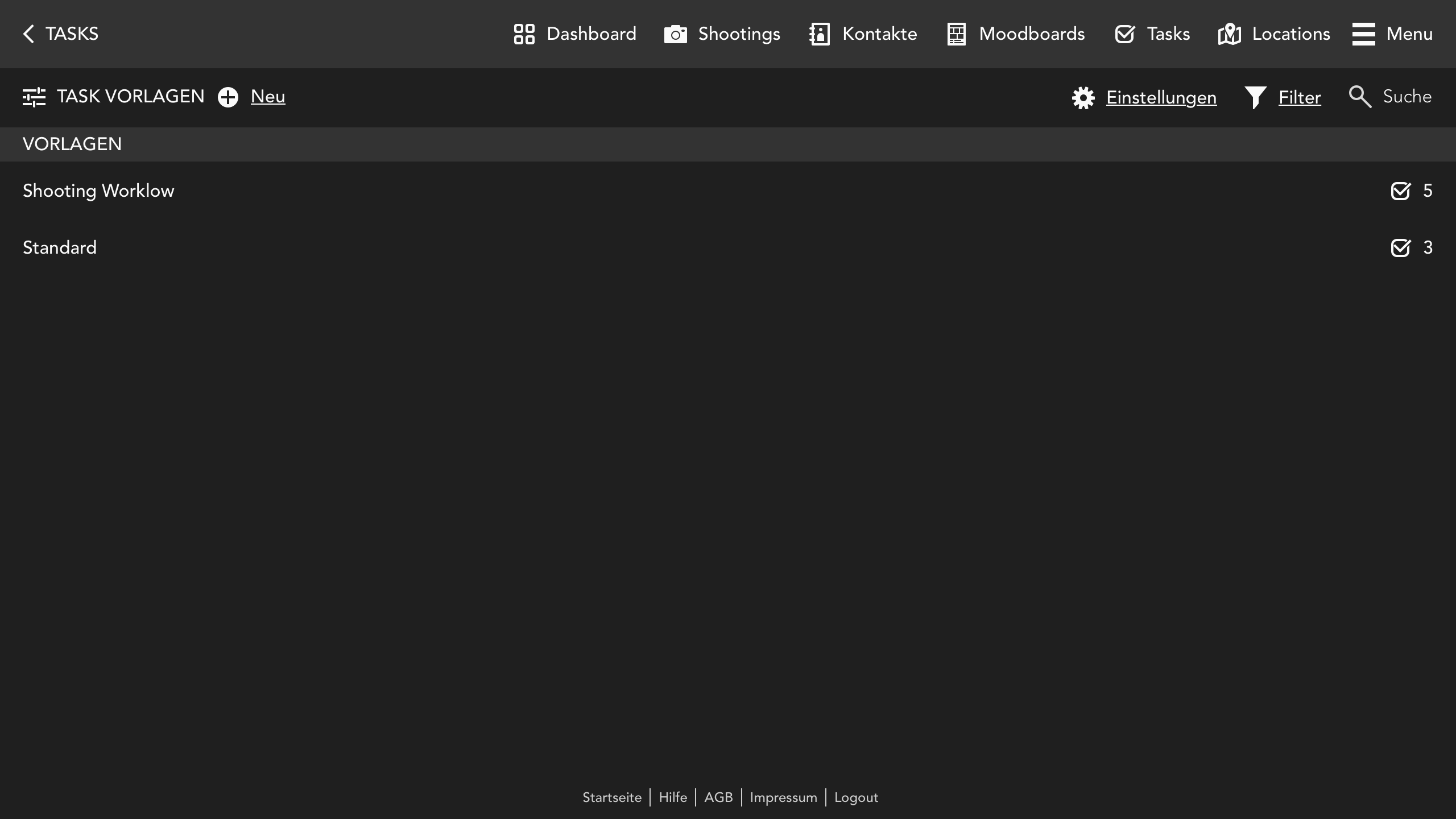Screen dimensions: 1456x819
Task: Click the plus icon beside Neu
Action: tap(228, 97)
